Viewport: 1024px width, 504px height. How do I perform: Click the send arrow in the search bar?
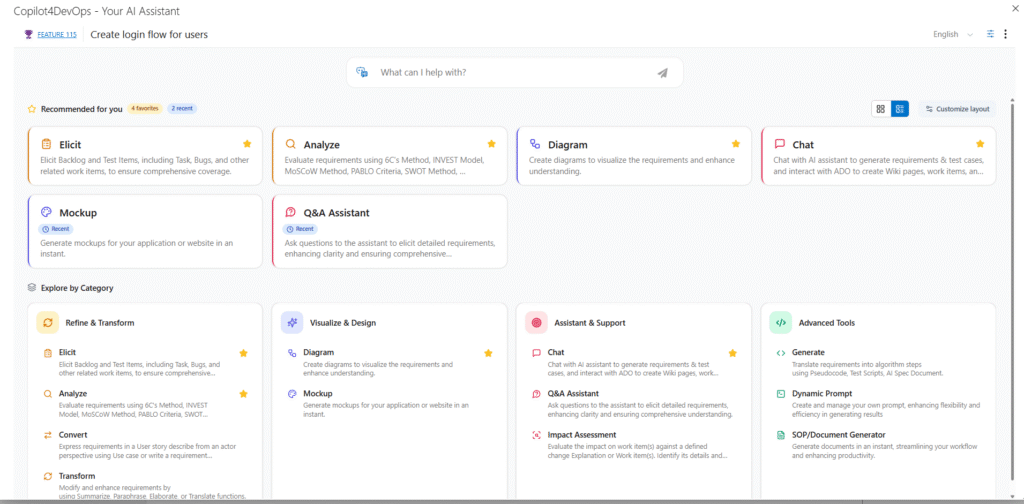(662, 73)
